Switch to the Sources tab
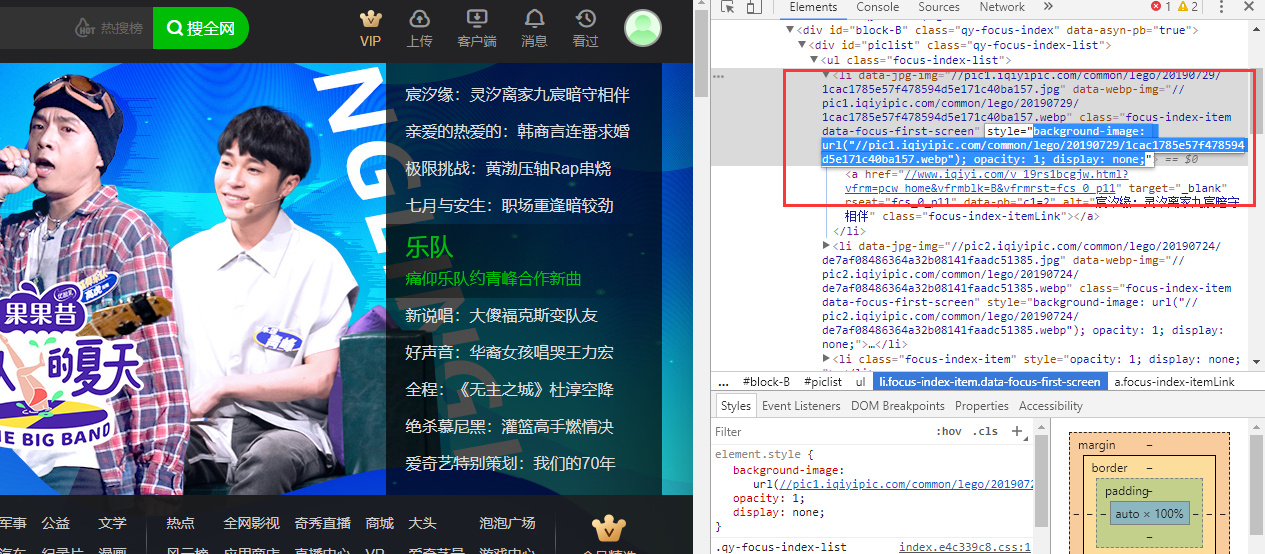Image resolution: width=1265 pixels, height=554 pixels. pyautogui.click(x=939, y=7)
